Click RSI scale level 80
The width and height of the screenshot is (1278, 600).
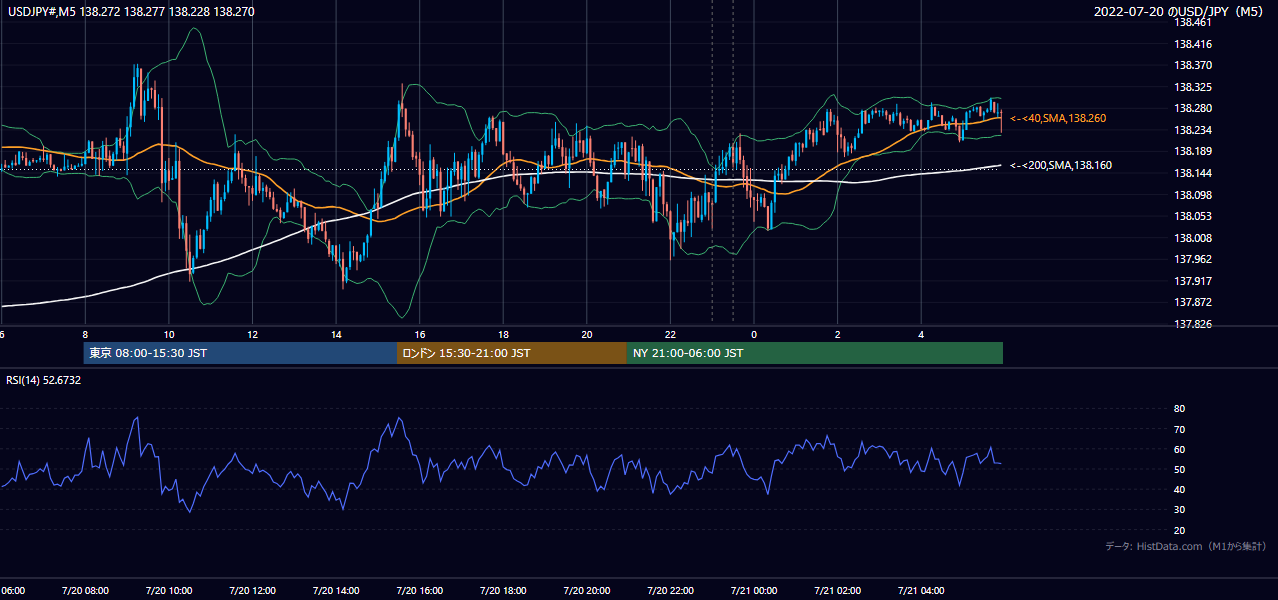click(x=1180, y=409)
